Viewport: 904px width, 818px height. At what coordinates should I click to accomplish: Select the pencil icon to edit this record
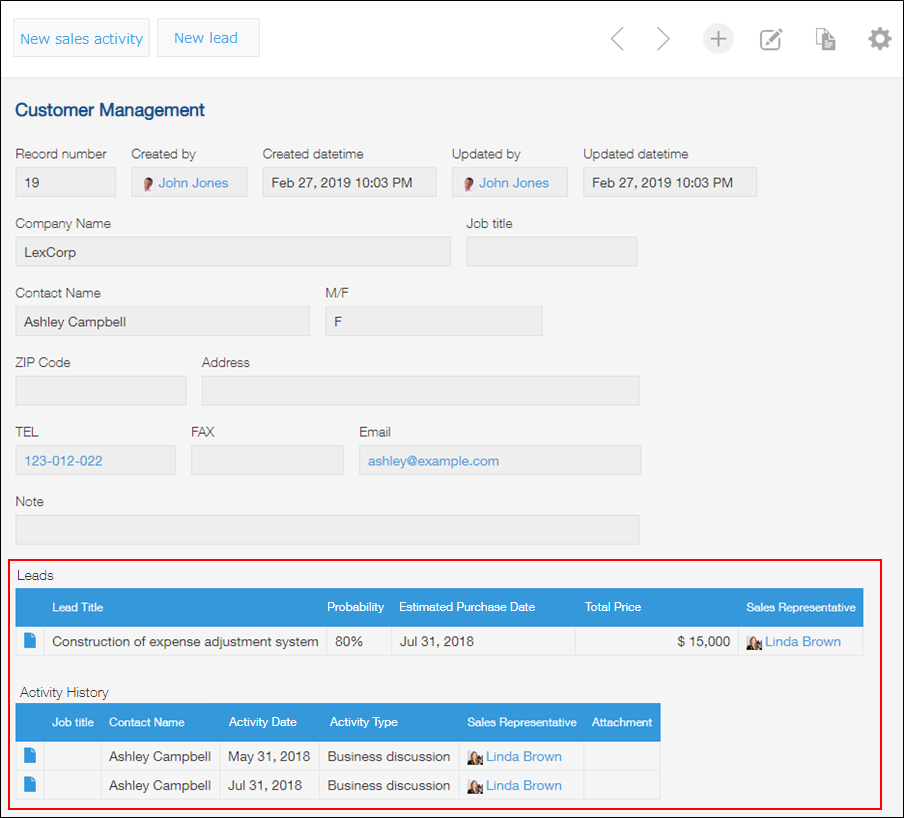pos(771,39)
